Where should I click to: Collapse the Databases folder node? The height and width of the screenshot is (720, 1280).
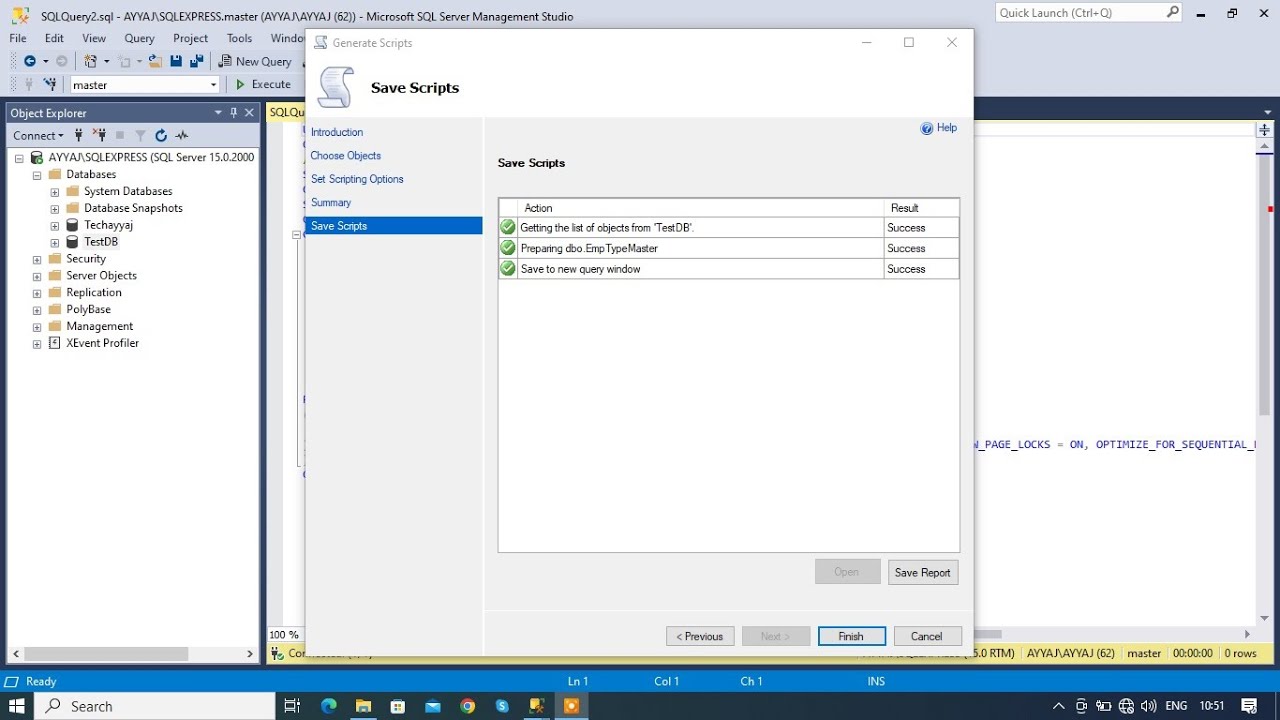tap(37, 175)
